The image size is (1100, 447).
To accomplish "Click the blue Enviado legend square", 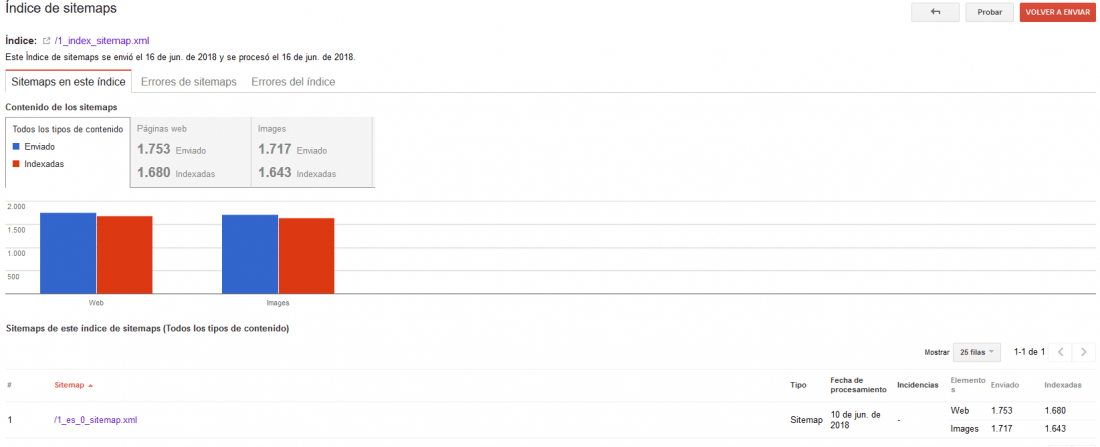I will tap(17, 147).
